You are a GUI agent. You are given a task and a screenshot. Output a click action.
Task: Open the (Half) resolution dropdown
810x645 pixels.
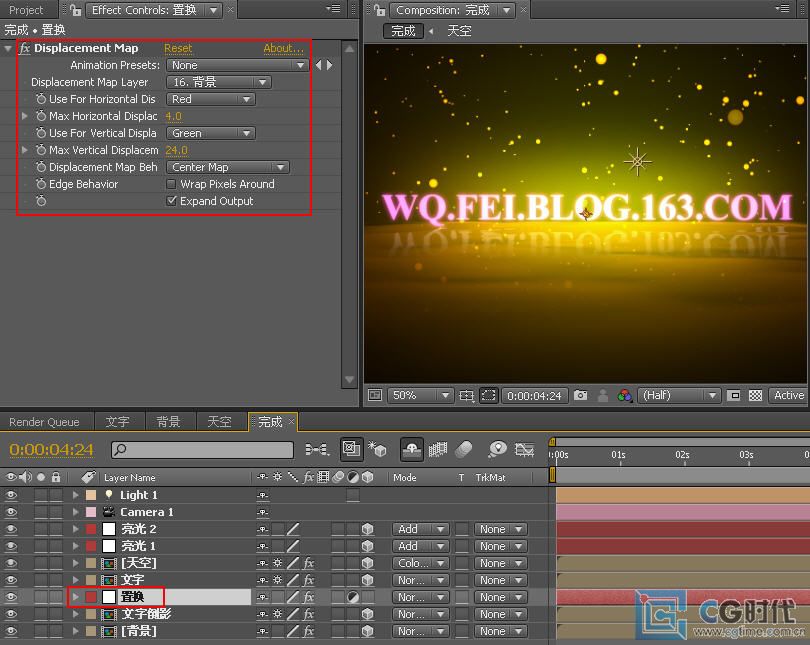(679, 396)
